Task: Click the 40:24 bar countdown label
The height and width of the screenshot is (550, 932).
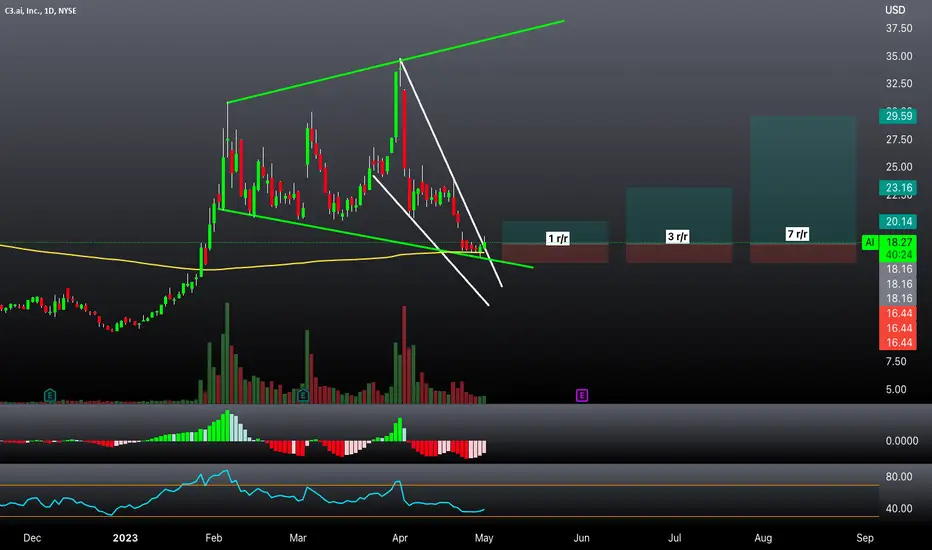Action: pos(898,255)
